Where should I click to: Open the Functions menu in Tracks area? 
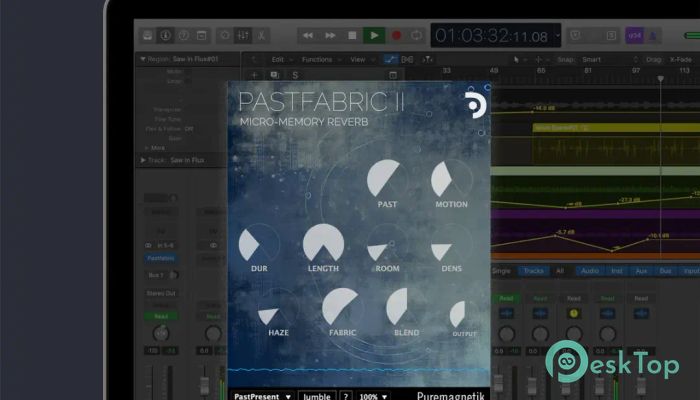pos(321,59)
